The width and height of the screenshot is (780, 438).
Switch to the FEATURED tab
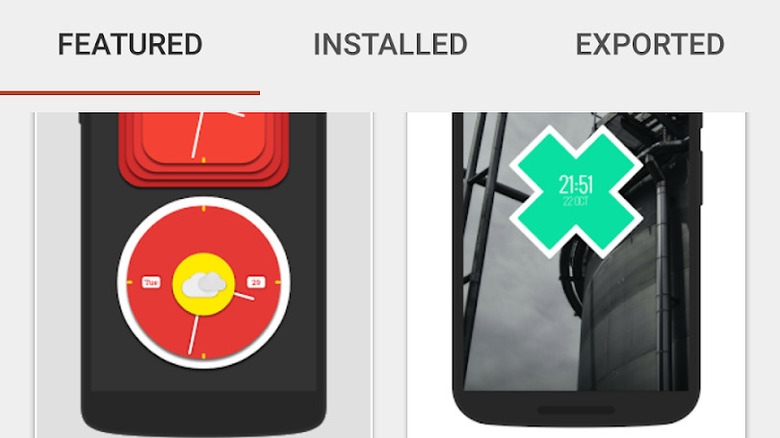pos(130,44)
